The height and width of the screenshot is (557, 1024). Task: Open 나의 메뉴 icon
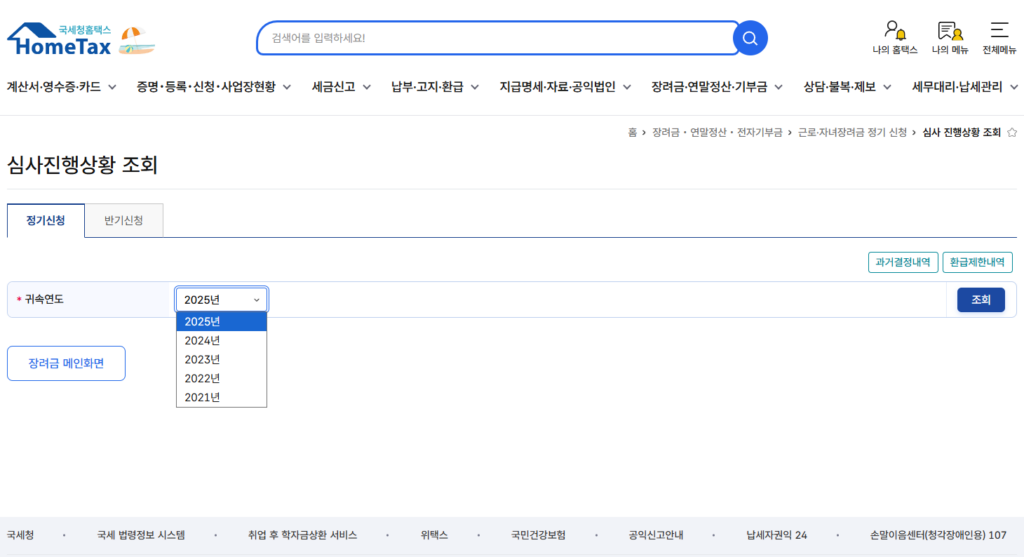[950, 37]
